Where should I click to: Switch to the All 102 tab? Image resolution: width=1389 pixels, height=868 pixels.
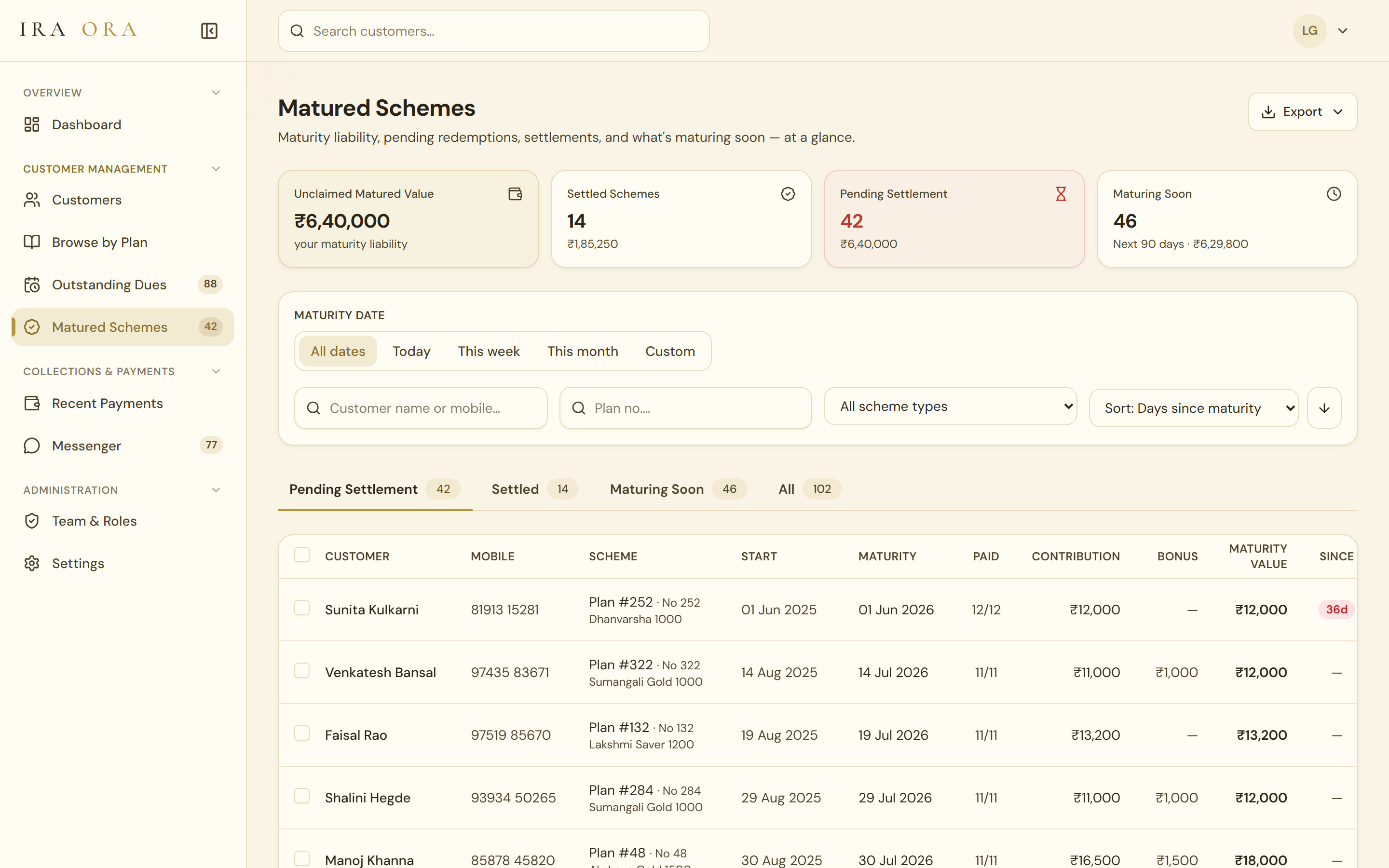click(809, 489)
